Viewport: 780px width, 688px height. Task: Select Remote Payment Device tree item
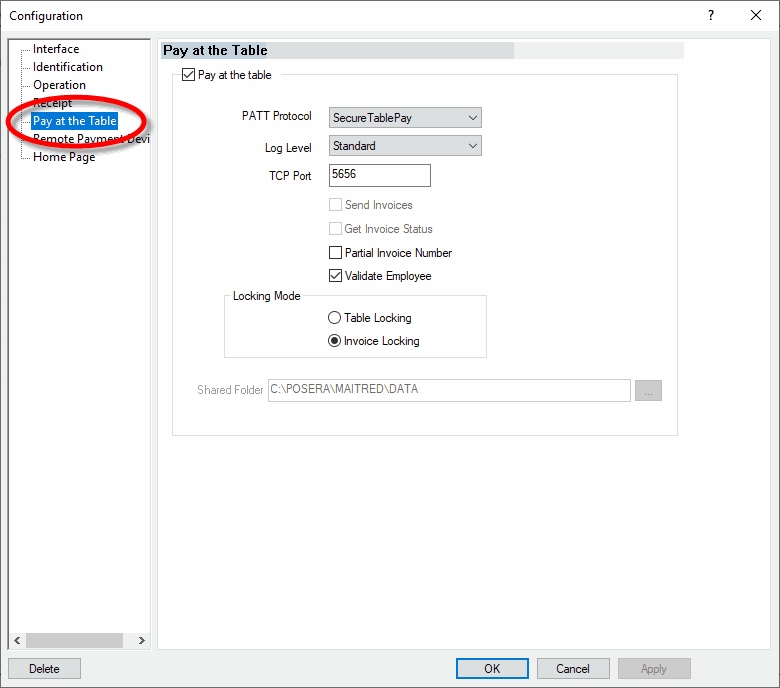click(90, 140)
